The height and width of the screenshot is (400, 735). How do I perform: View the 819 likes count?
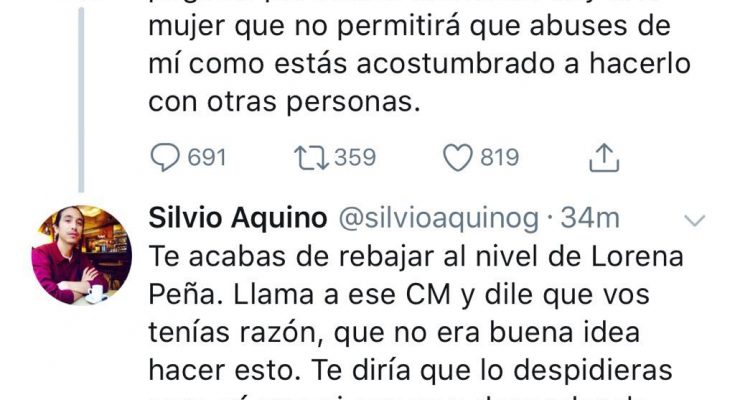500,158
